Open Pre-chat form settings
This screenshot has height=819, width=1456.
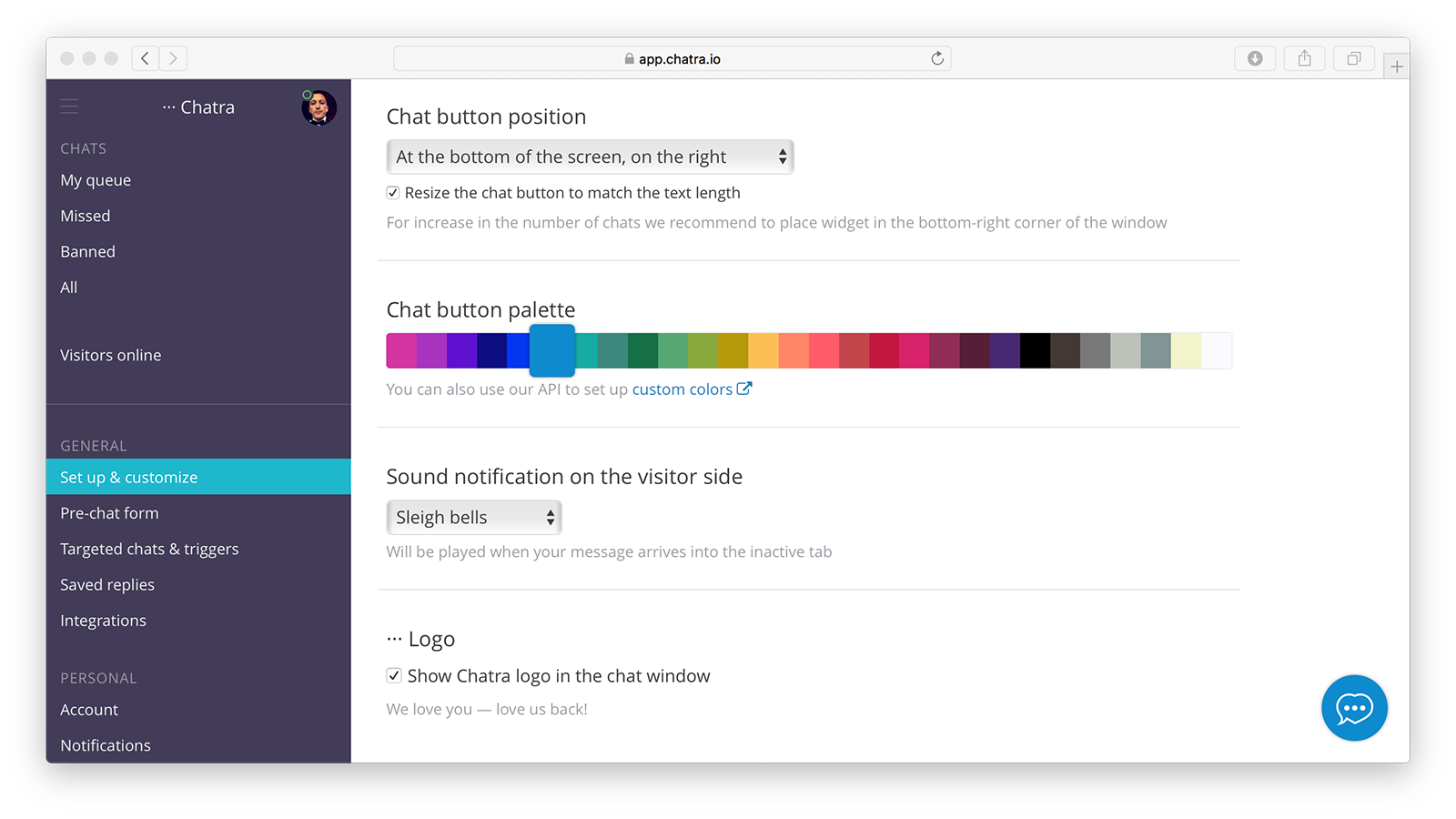pos(109,513)
